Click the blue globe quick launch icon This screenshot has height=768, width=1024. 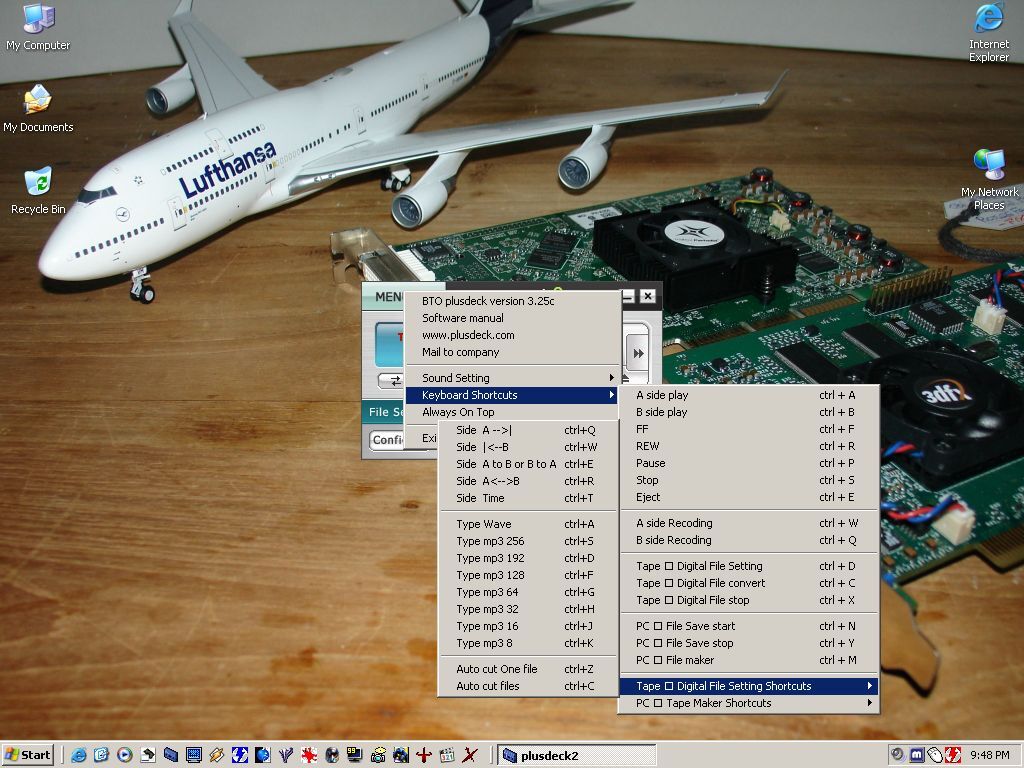tap(263, 755)
